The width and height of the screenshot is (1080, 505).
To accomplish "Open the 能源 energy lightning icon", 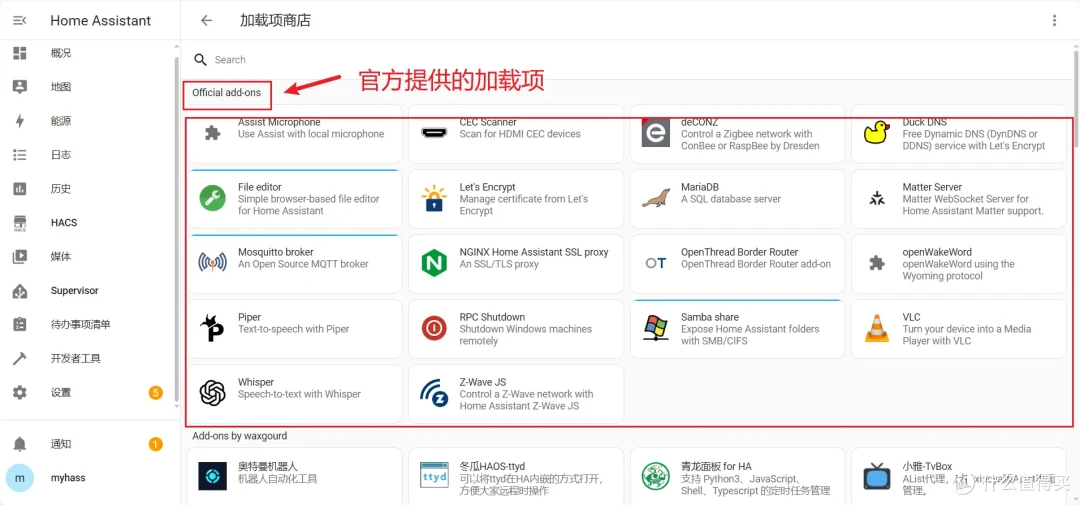I will (x=20, y=121).
